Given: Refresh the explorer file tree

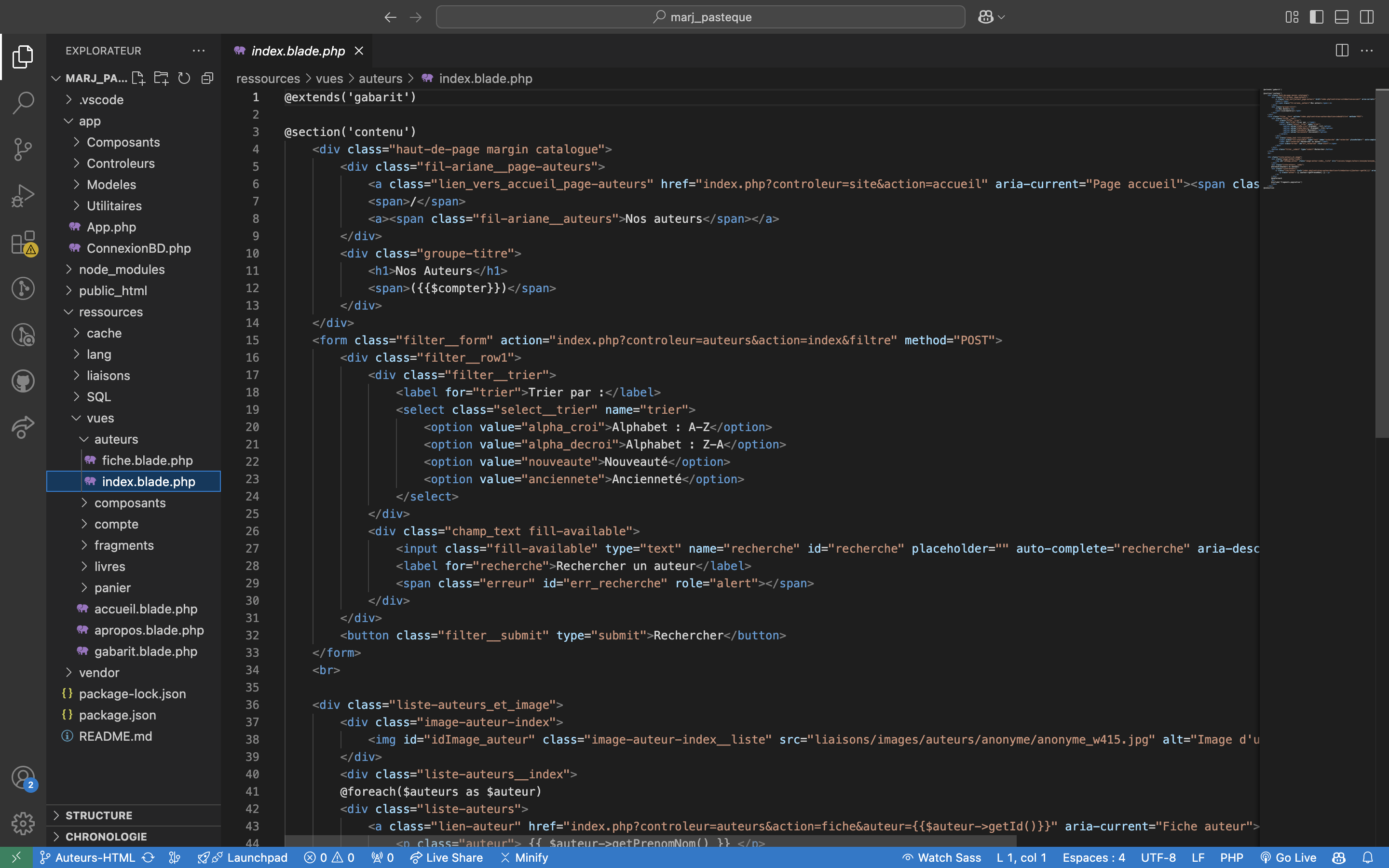Looking at the screenshot, I should pyautogui.click(x=184, y=78).
